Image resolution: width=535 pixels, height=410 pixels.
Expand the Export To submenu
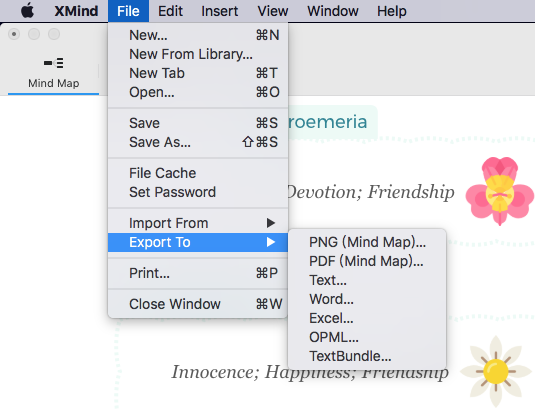pos(198,243)
